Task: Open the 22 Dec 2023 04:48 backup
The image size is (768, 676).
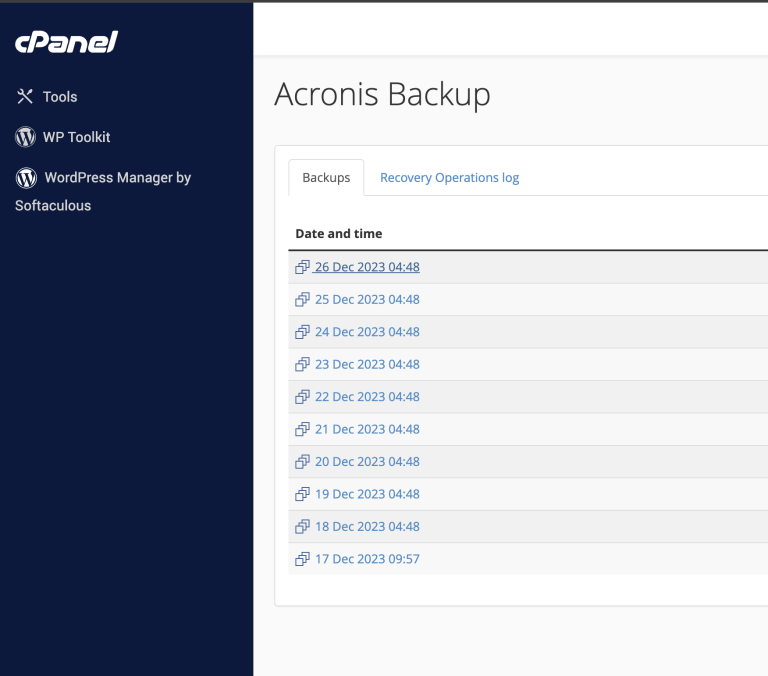Action: click(367, 396)
